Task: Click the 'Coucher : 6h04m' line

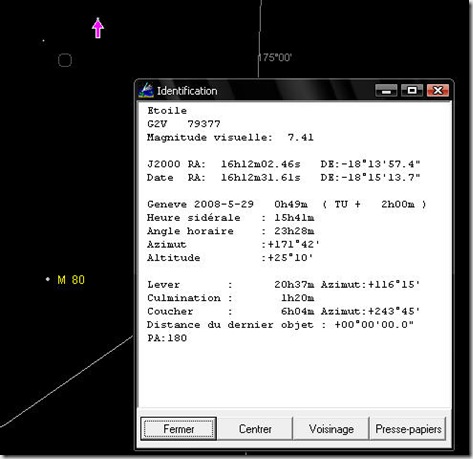Action: click(284, 311)
